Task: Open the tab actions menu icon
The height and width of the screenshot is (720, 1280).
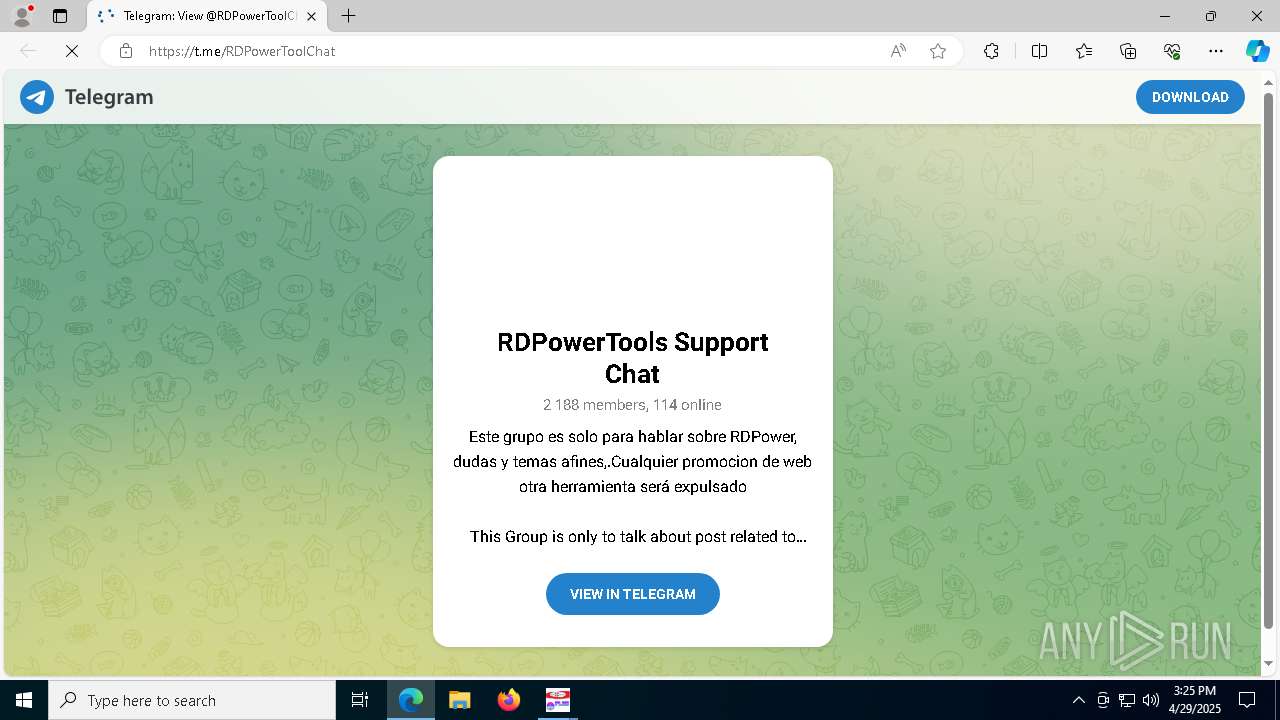Action: (x=60, y=16)
